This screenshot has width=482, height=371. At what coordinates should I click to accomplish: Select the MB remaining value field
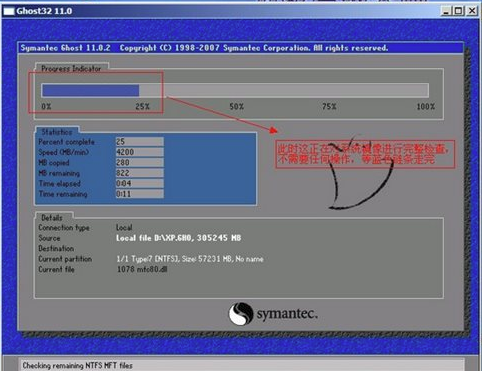click(x=140, y=173)
